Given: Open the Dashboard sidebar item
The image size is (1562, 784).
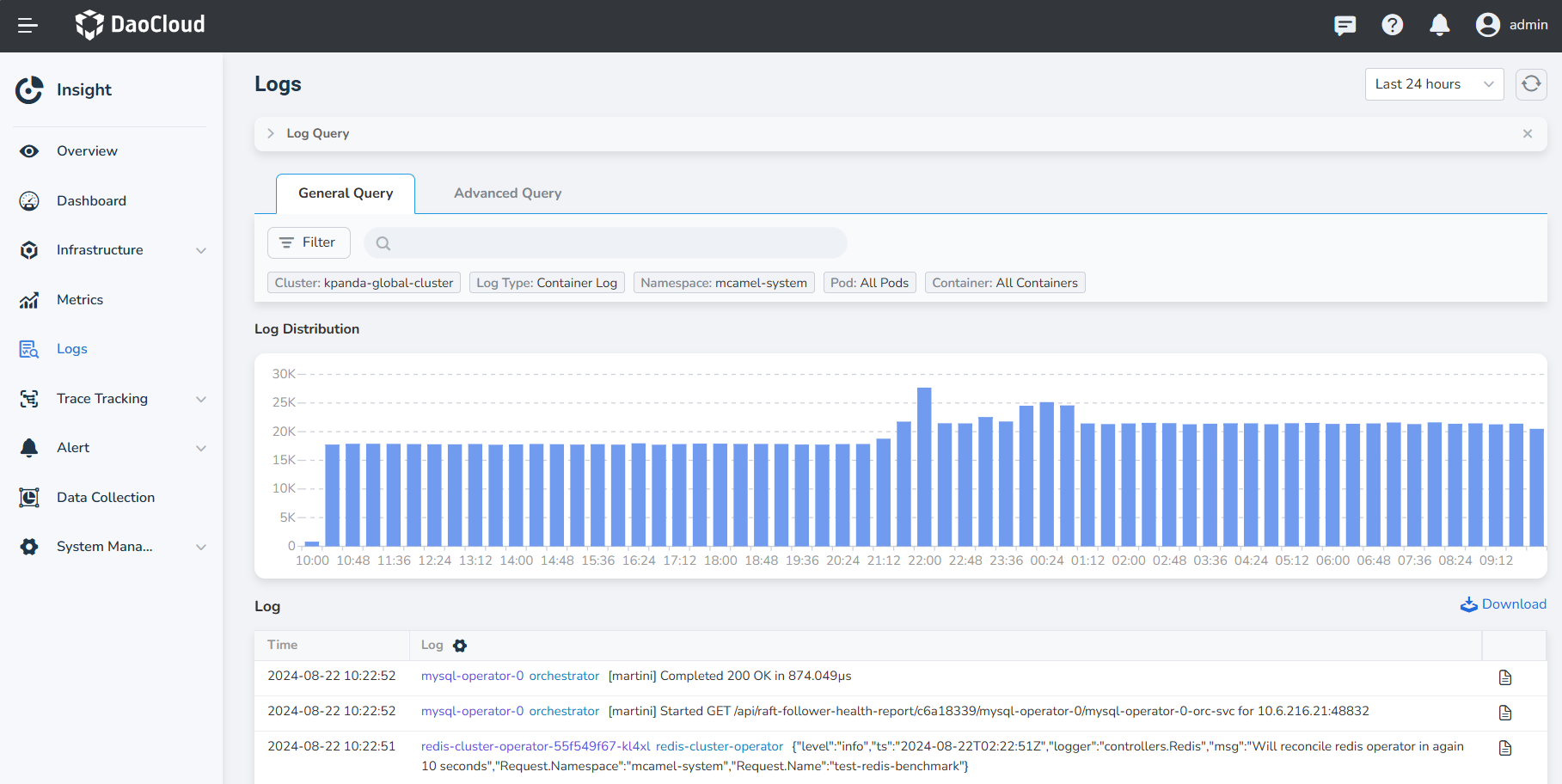Looking at the screenshot, I should [x=91, y=201].
